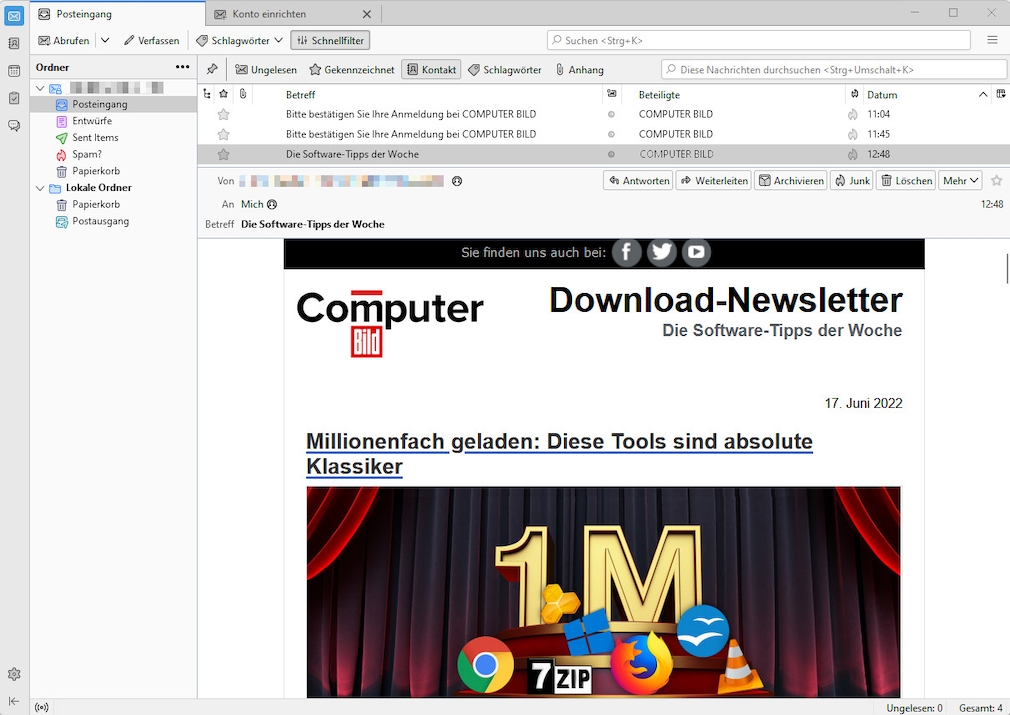Open the Chat space icon
Screen dimensions: 1010x715
(14, 125)
